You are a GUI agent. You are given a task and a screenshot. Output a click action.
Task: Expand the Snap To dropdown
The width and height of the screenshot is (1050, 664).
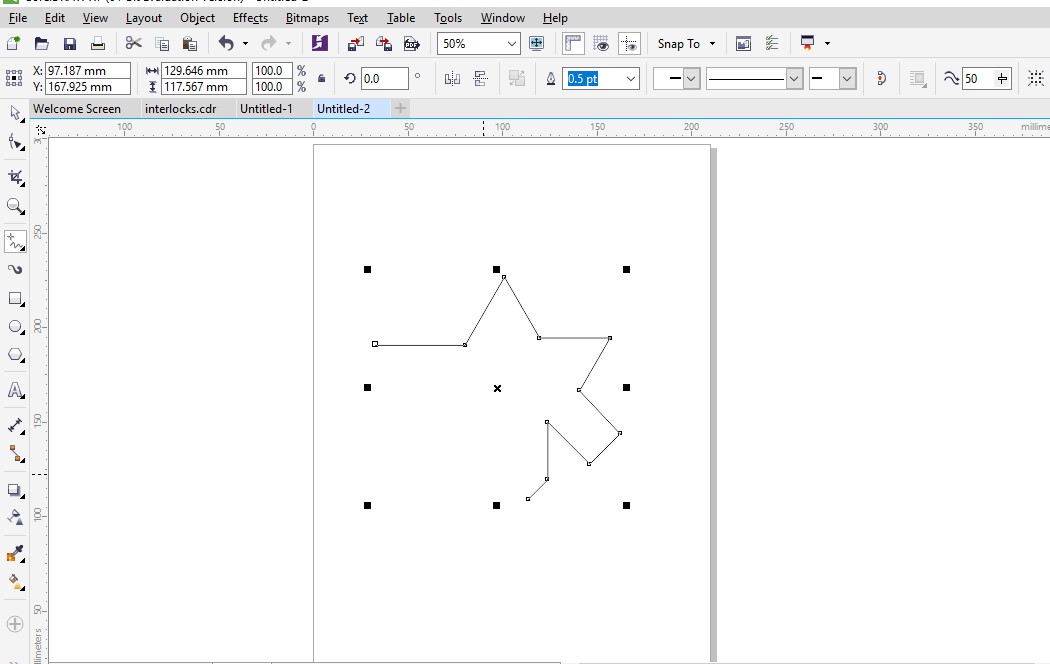pos(712,44)
